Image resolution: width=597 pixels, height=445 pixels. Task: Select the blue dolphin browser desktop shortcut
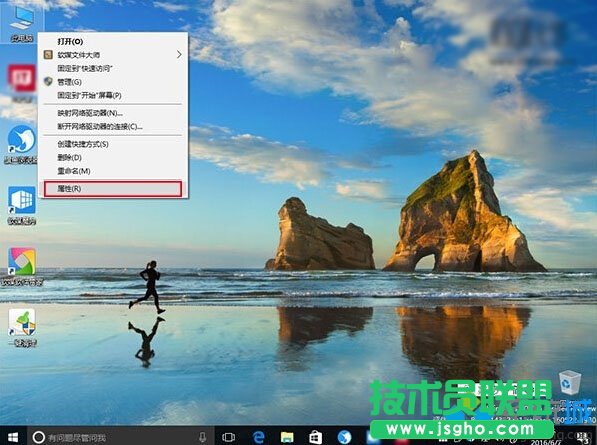coord(22,144)
